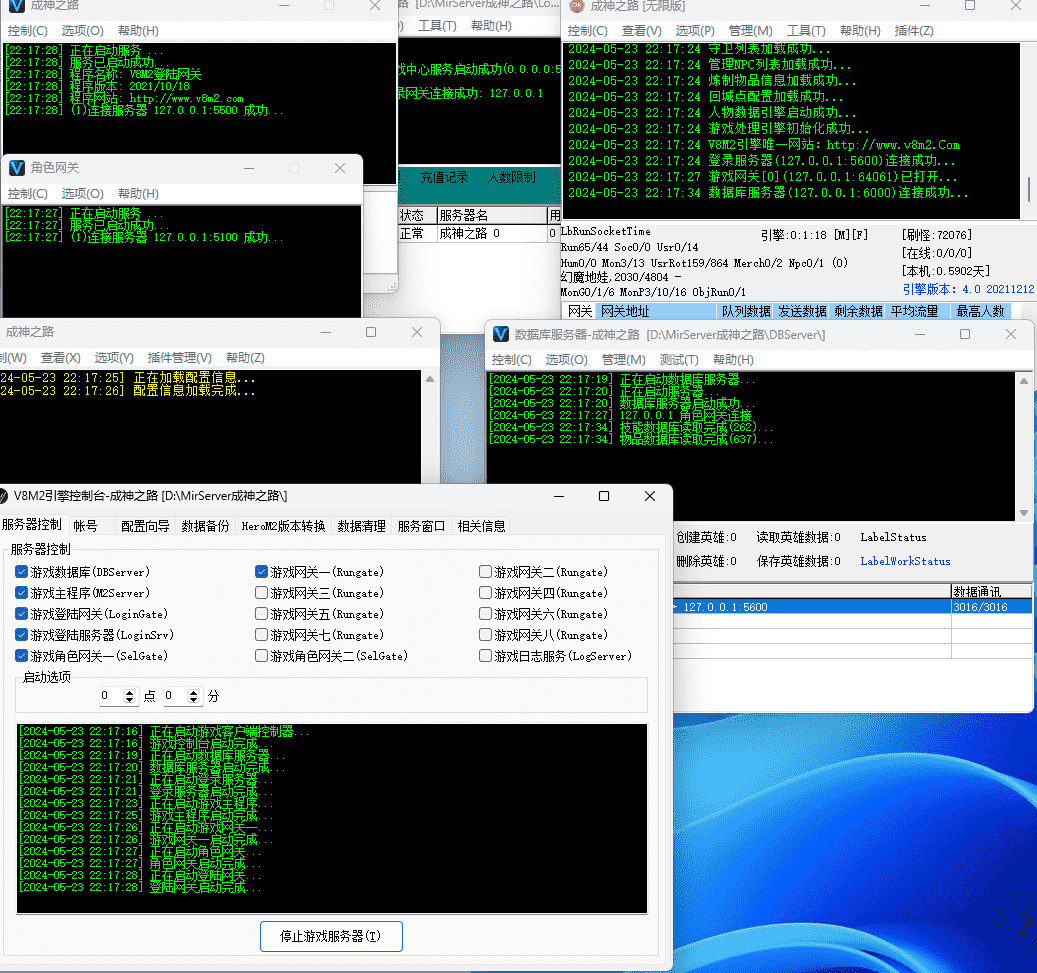This screenshot has width=1037, height=973.
Task: Open 选项(O) menu in 角色网关 window
Action: coord(83,194)
